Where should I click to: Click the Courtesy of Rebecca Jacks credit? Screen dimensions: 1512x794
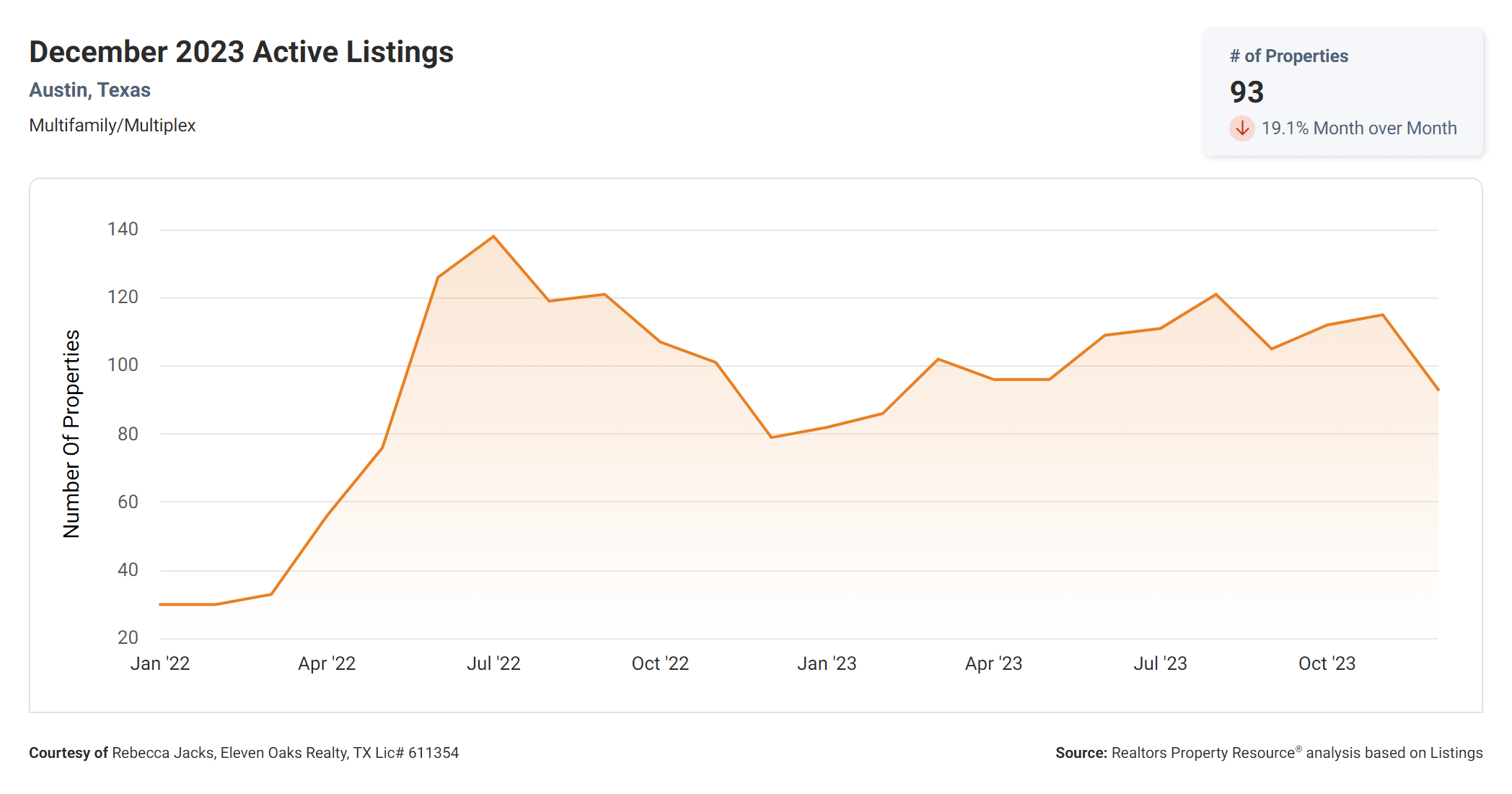(x=243, y=753)
